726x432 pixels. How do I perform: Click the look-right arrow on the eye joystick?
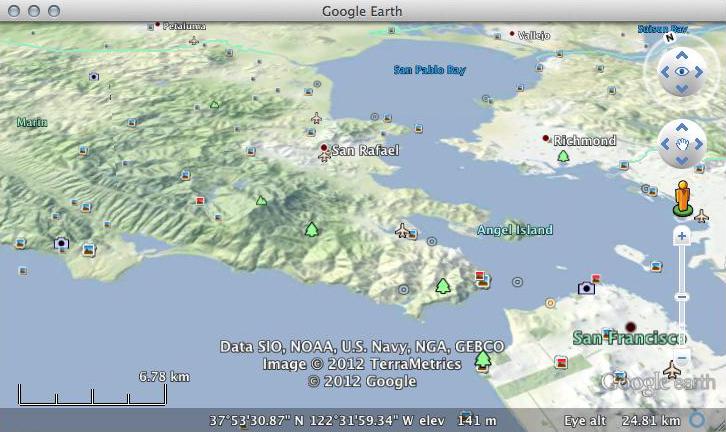pos(698,72)
